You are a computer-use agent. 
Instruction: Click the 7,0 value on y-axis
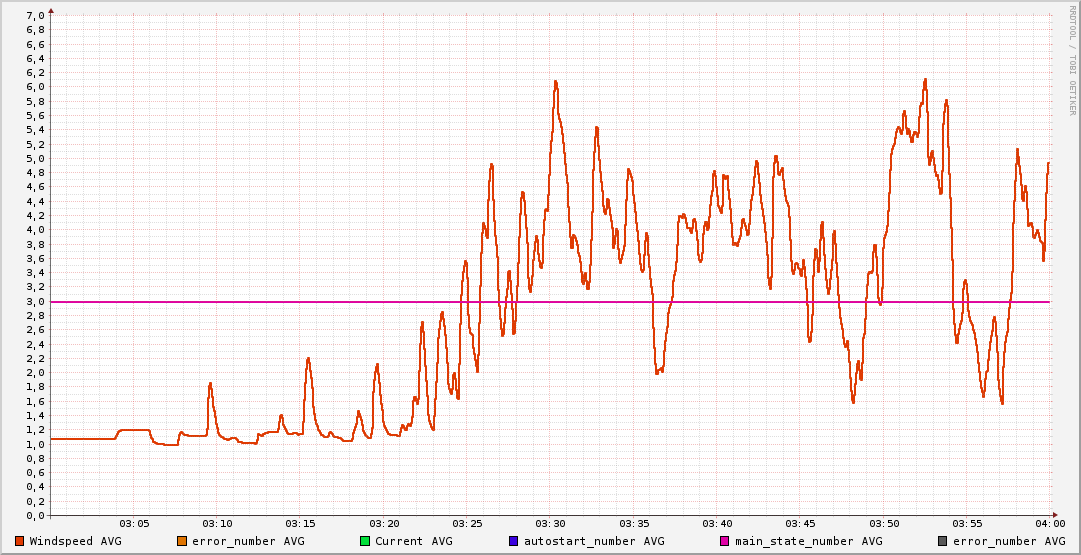(x=34, y=16)
